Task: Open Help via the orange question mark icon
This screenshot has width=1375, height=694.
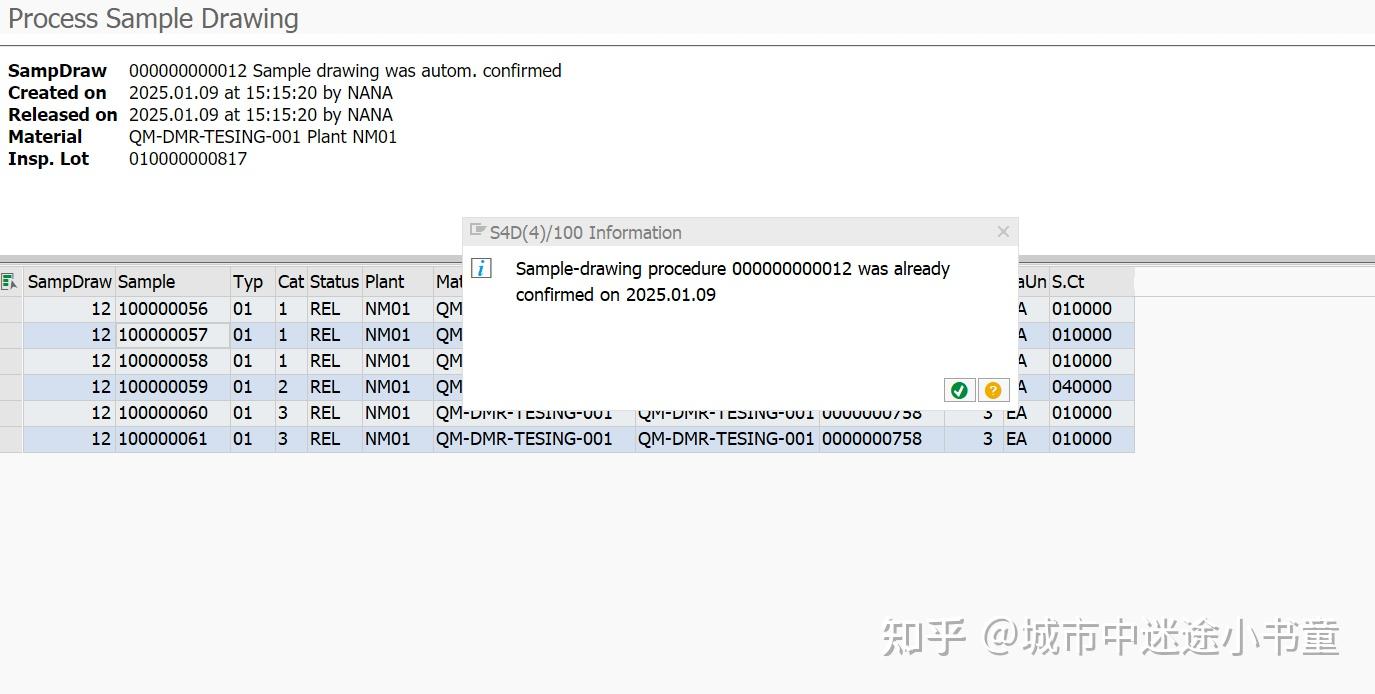Action: (x=993, y=389)
